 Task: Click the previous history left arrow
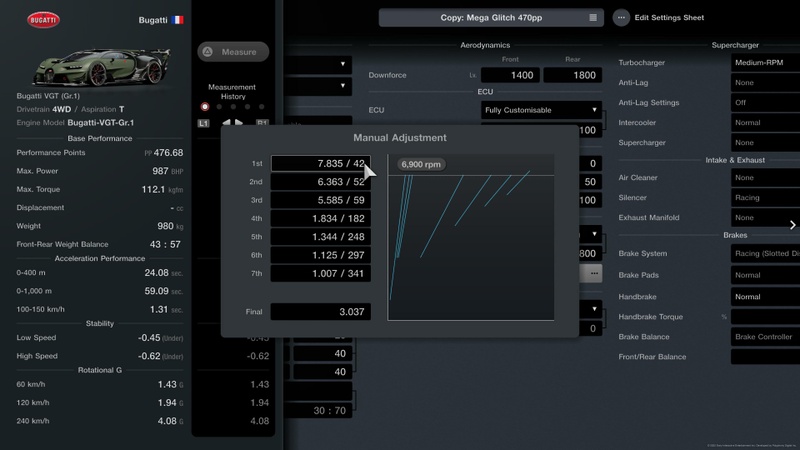[226, 122]
